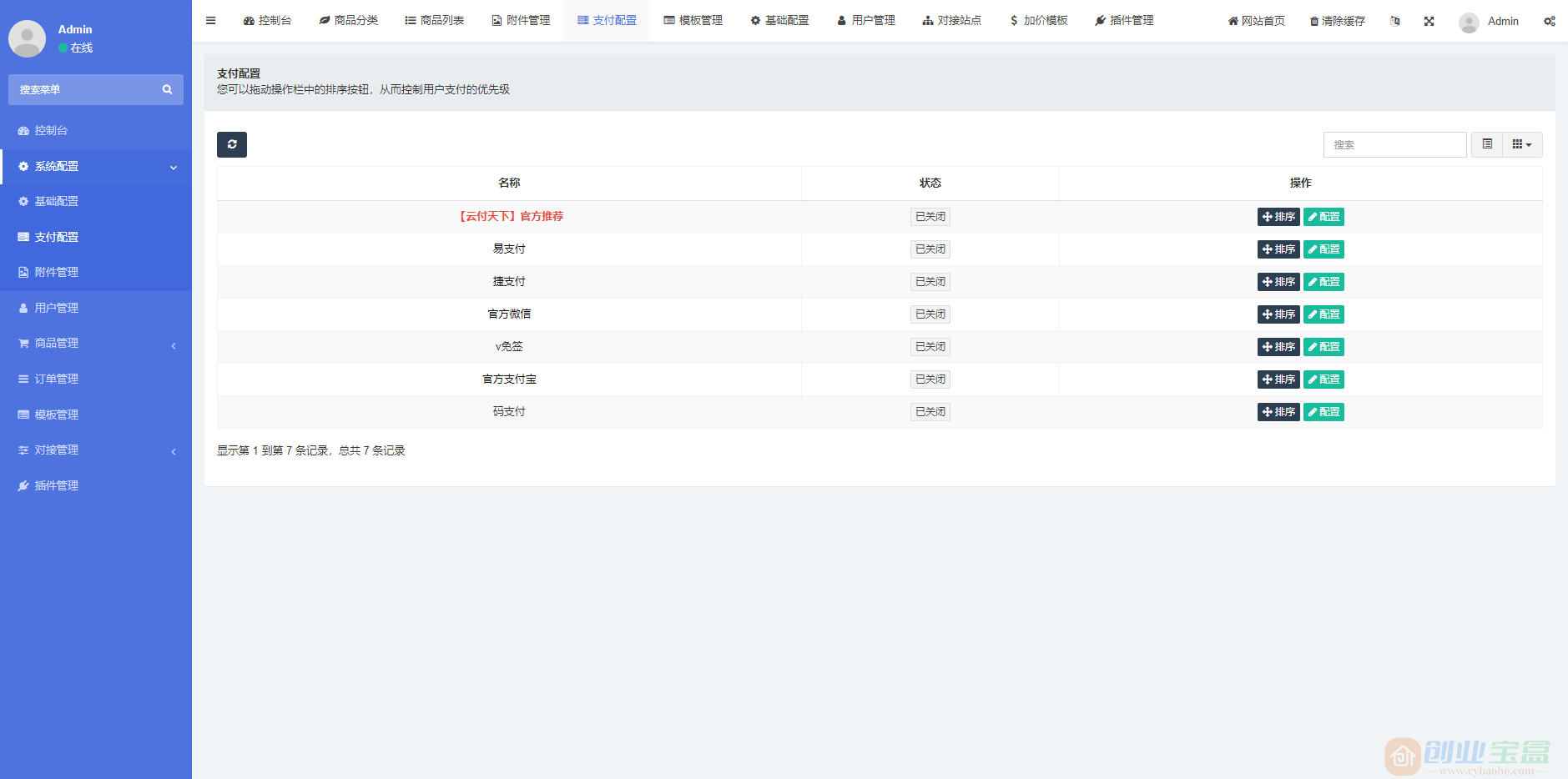Click the refresh icon above the payment table
1568x779 pixels.
pos(231,144)
